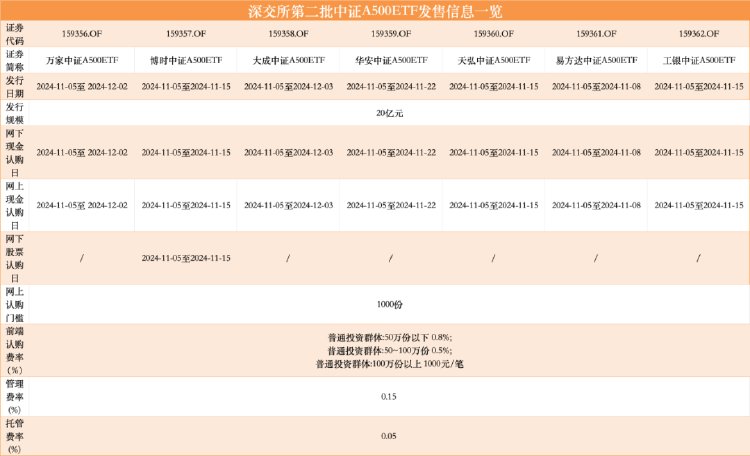Select security code 159357.OF
Screen dimensions: 750x456
coord(186,34)
